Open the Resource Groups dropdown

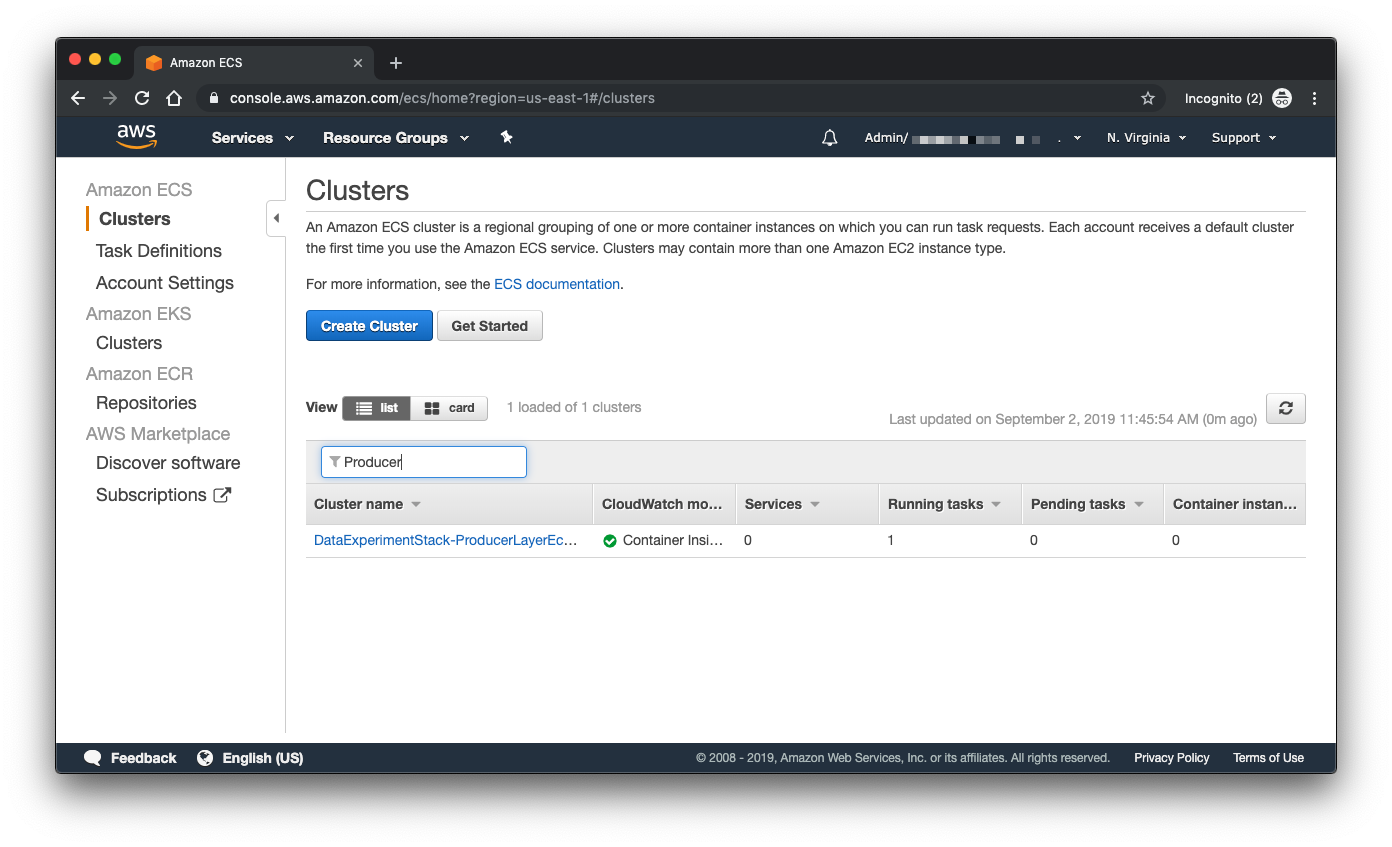pyautogui.click(x=396, y=138)
